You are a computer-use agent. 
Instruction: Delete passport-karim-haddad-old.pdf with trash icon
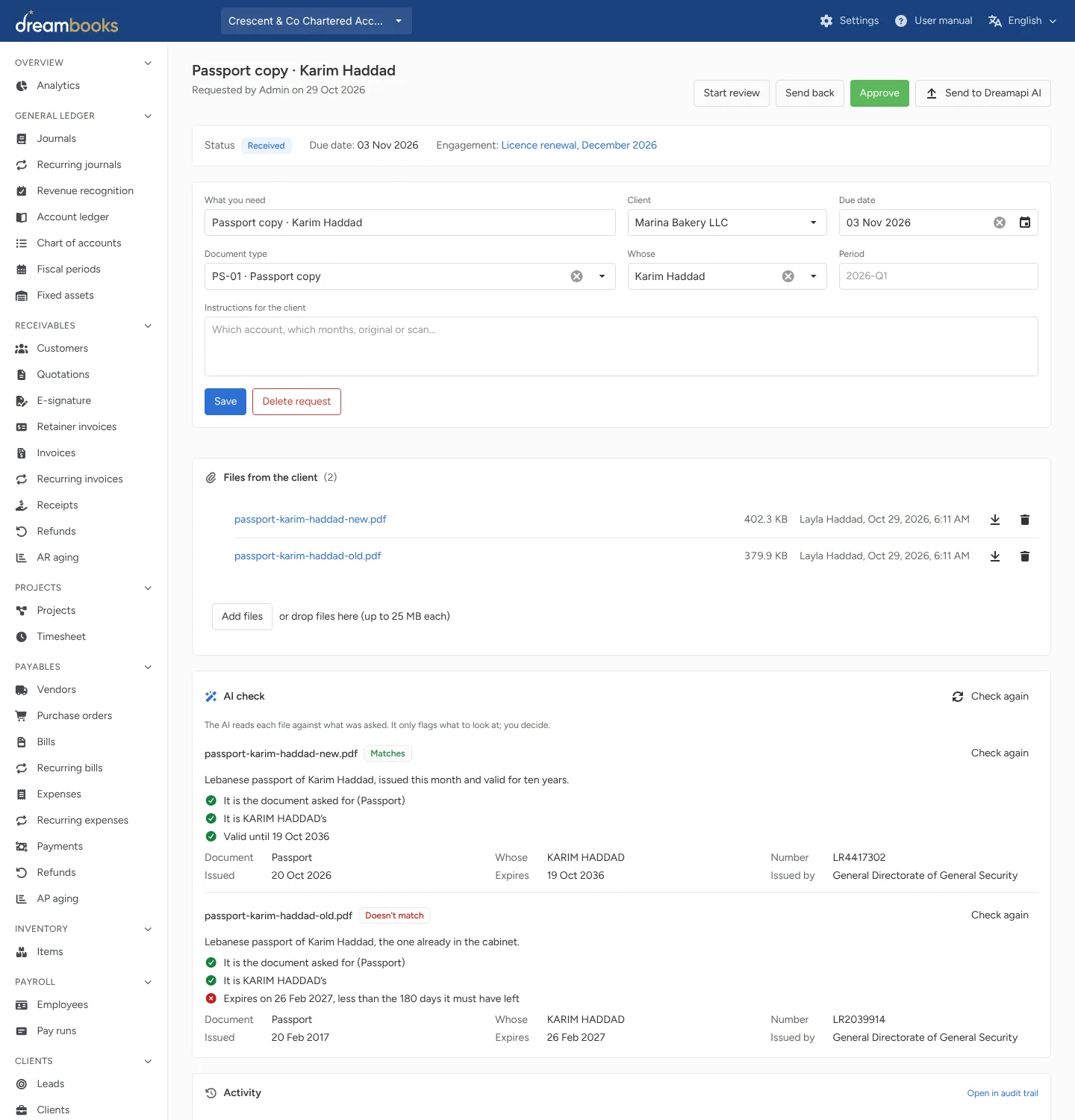pos(1025,556)
